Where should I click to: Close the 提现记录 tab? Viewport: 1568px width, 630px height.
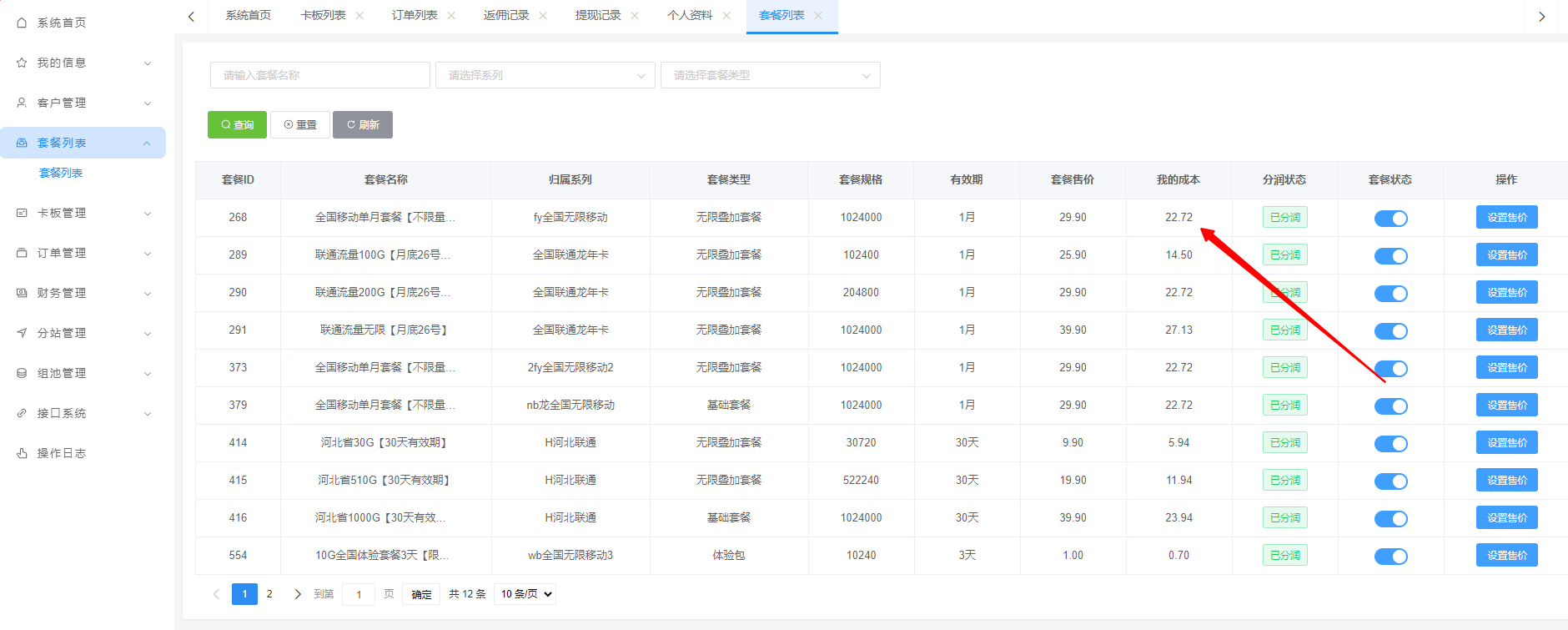point(635,16)
